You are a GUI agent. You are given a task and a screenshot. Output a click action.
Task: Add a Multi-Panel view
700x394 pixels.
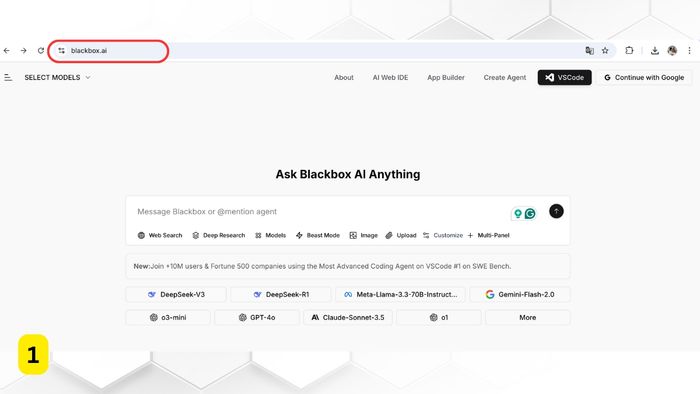tap(488, 235)
